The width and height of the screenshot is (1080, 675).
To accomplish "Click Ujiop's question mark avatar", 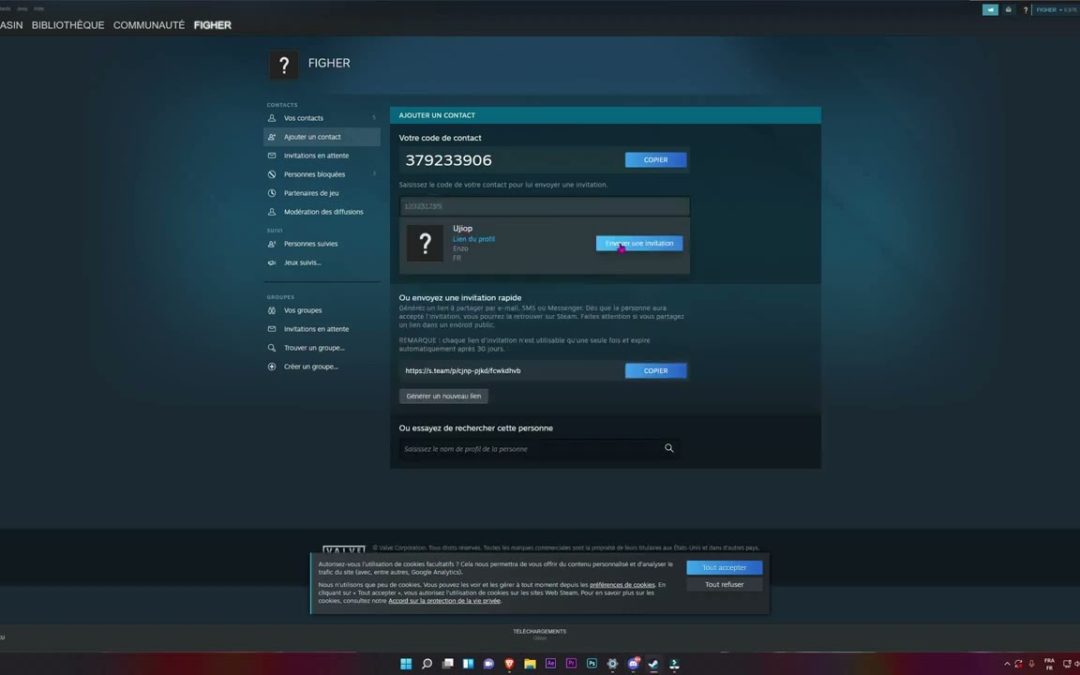I will tap(425, 243).
